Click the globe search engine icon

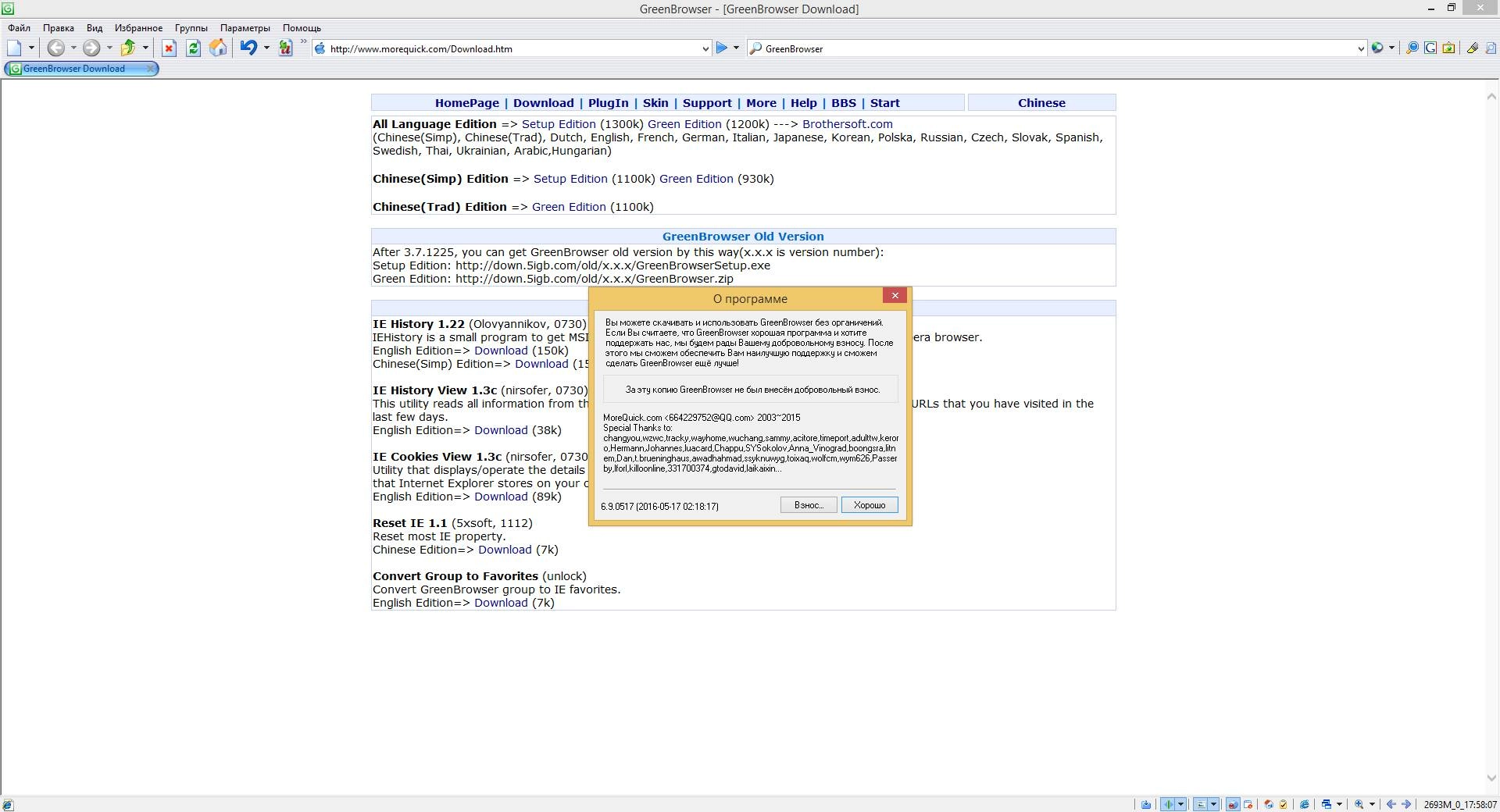click(x=1377, y=48)
